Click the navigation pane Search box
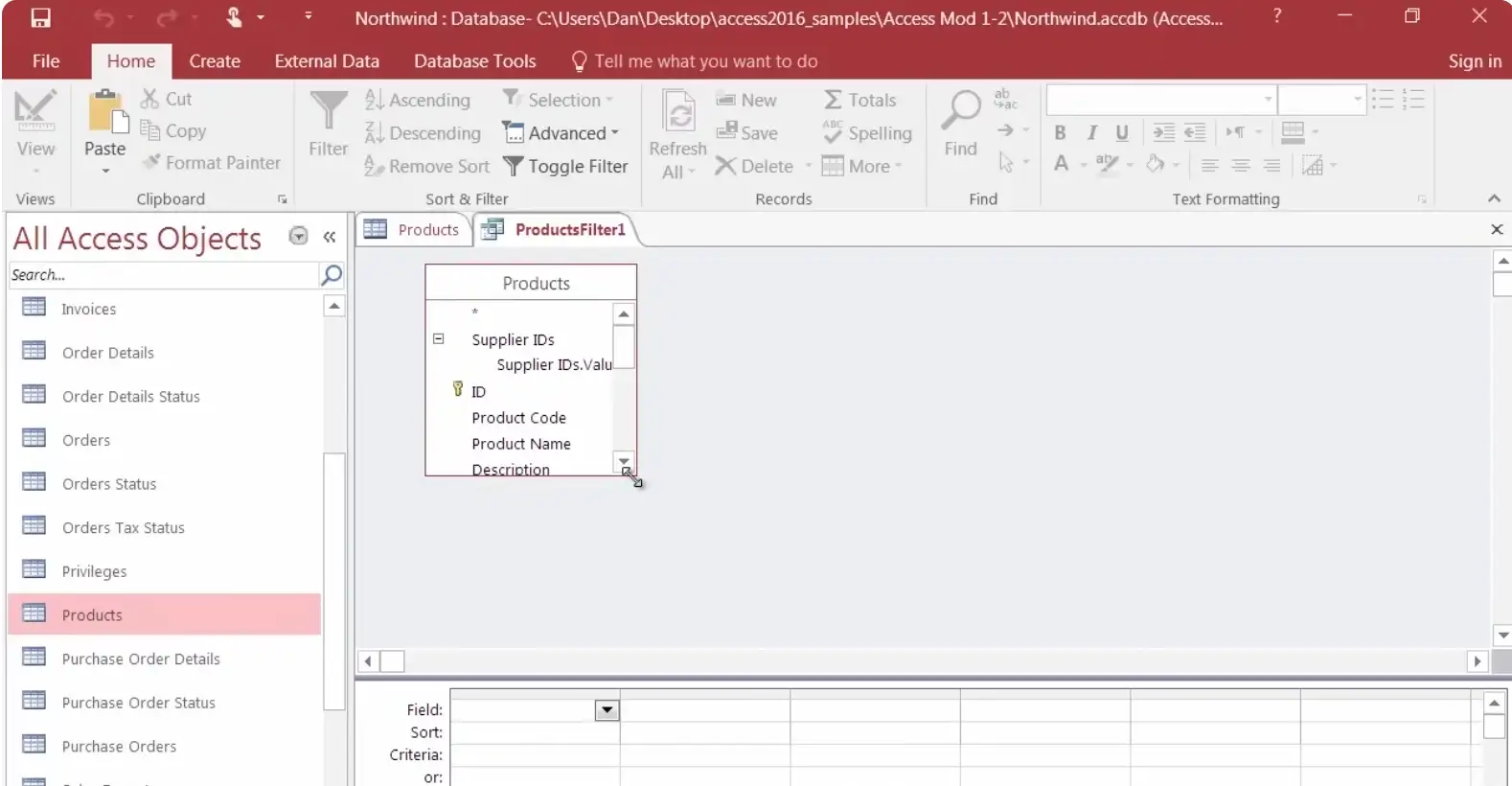The height and width of the screenshot is (786, 1512). point(163,275)
